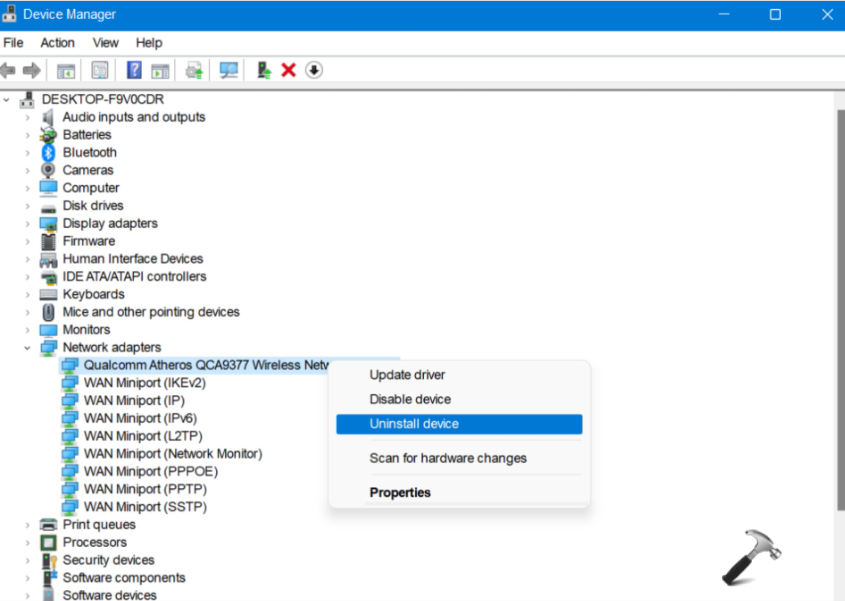
Task: Click the show/hide console tree toolbar icon
Action: [x=66, y=70]
